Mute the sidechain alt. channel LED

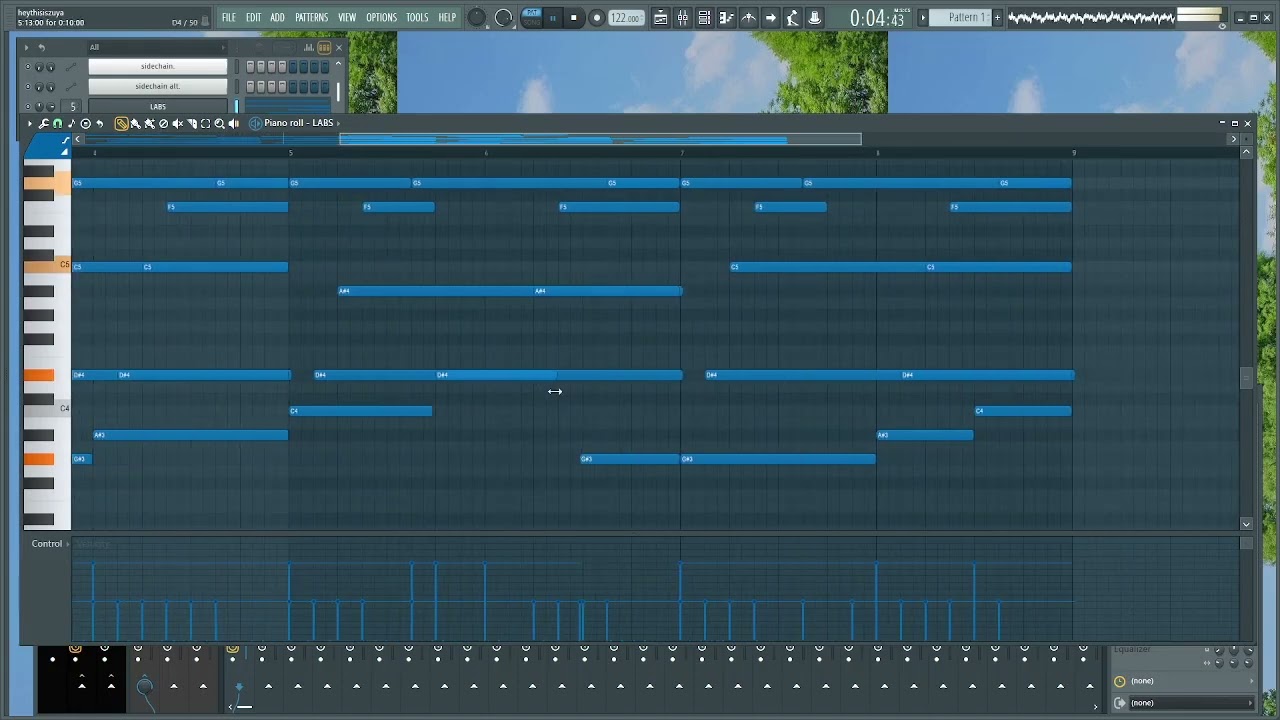28,87
